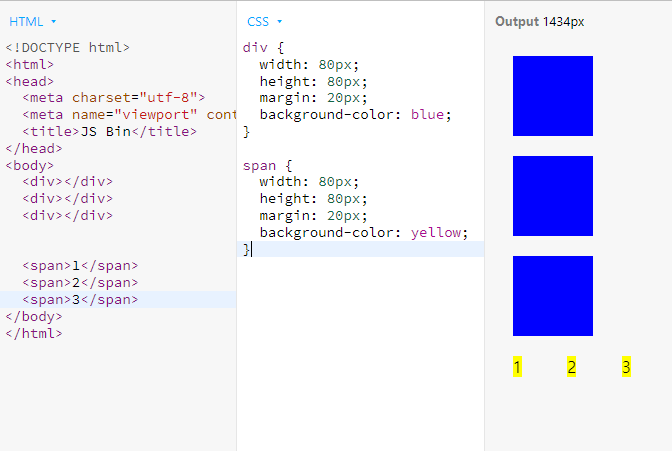
Task: Click the 'div {' selector line
Action: pyautogui.click(x=263, y=48)
